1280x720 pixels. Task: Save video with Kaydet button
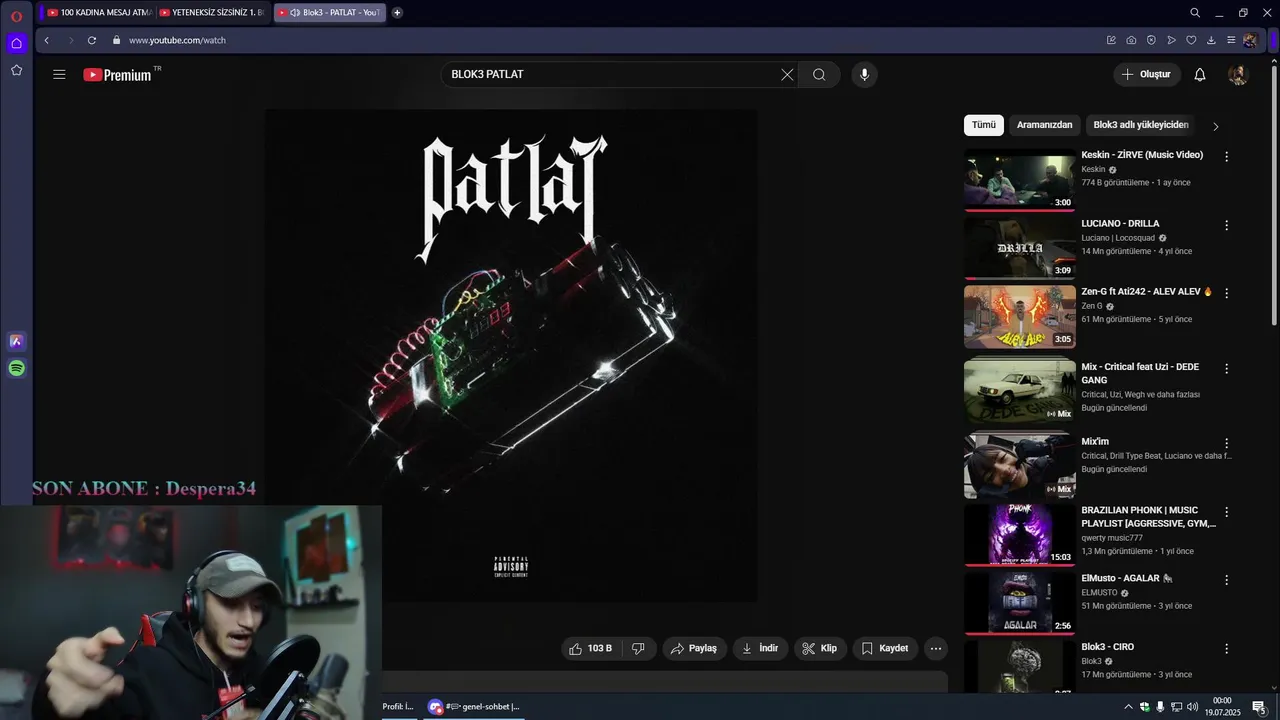tap(885, 648)
